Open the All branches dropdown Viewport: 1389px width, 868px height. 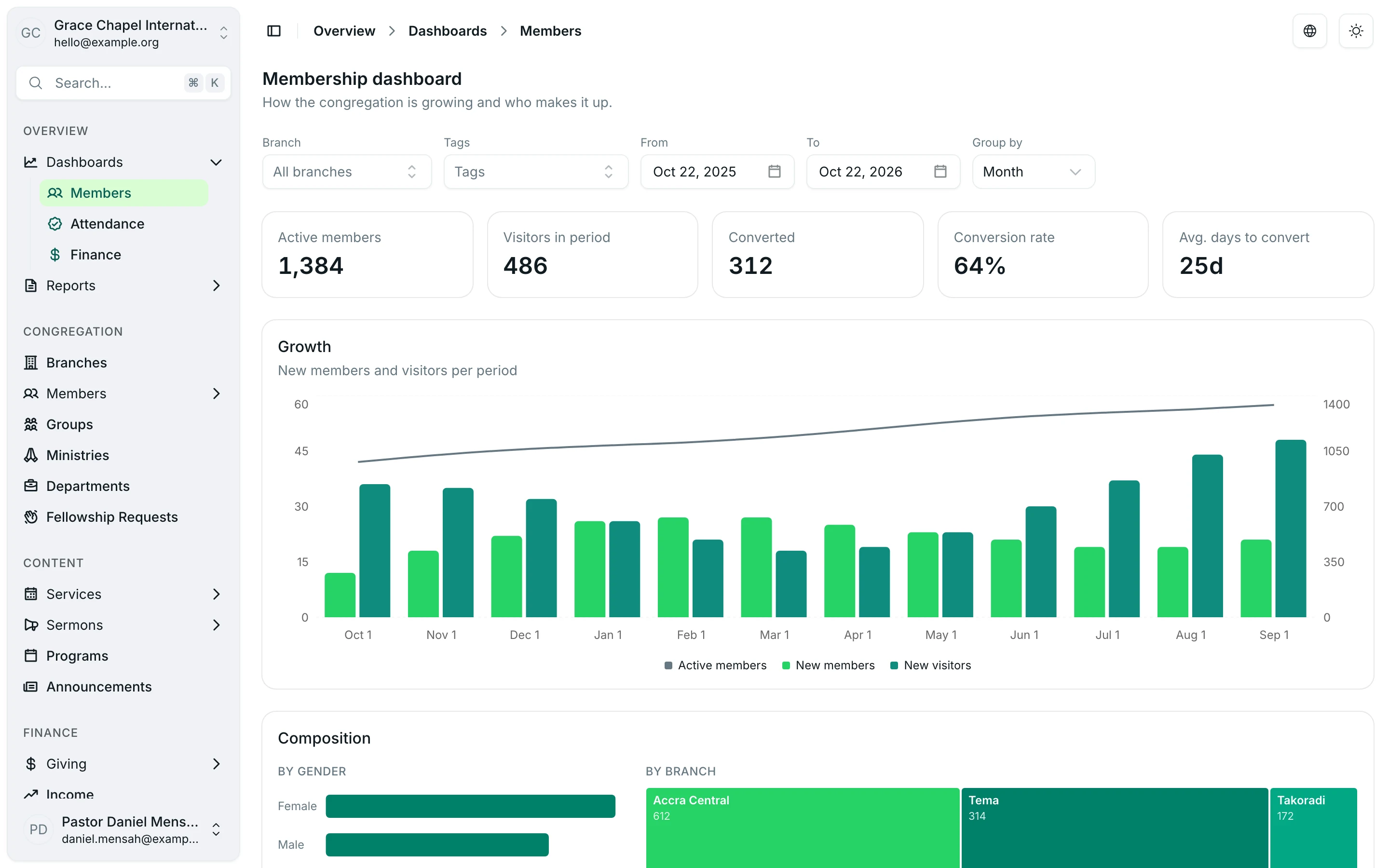tap(347, 172)
